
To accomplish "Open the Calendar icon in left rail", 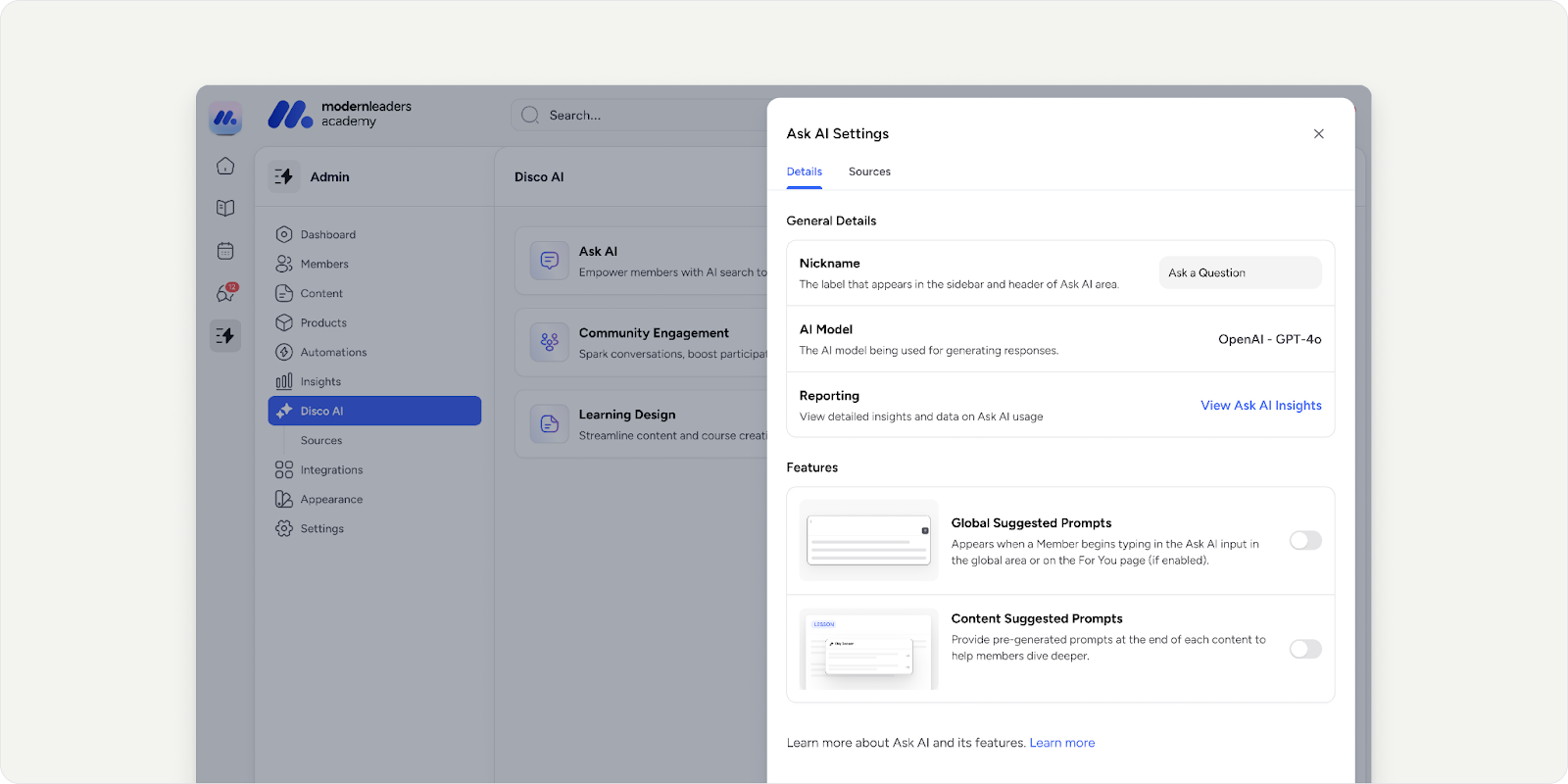I will point(225,251).
